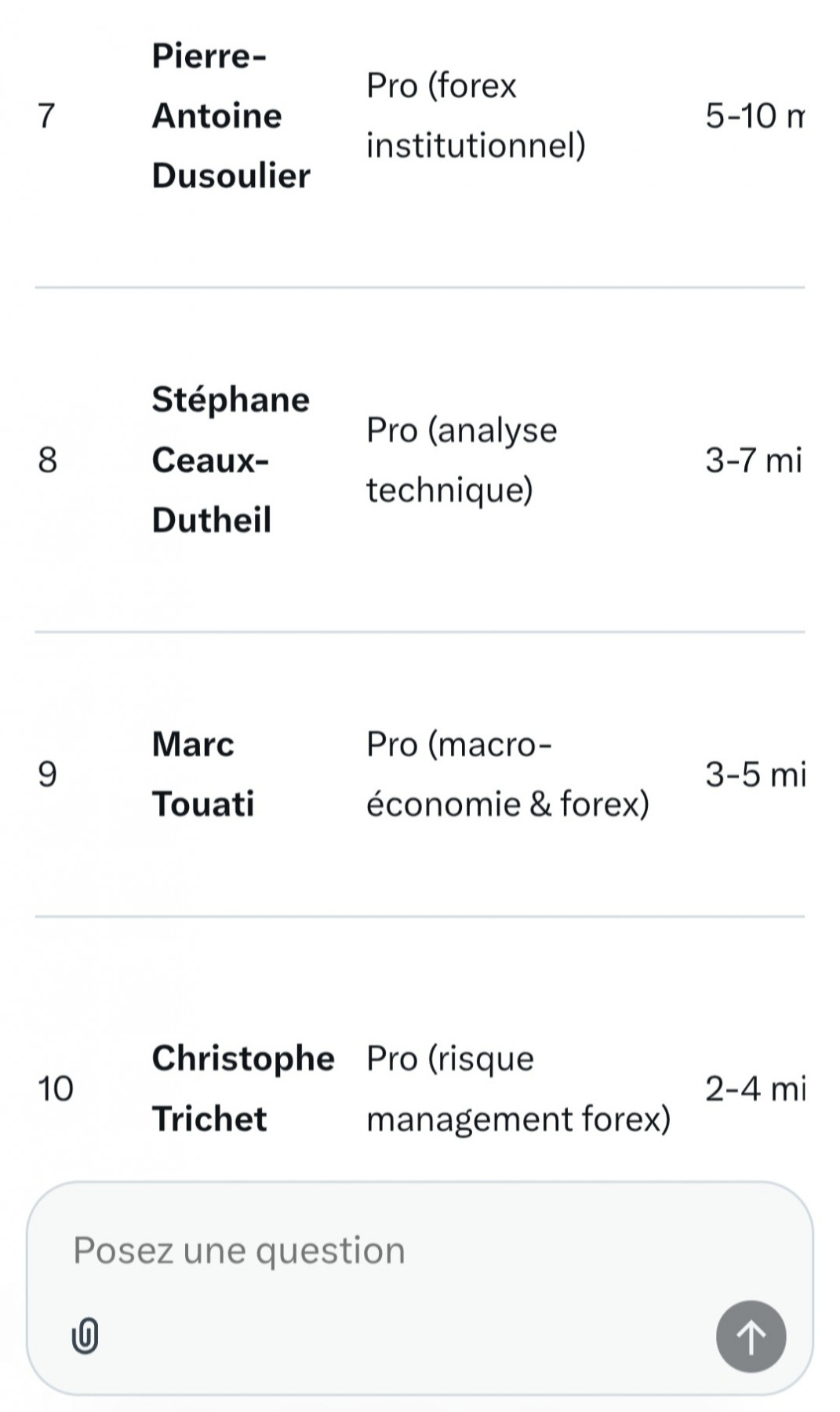Click the '2-4 mi' value cell
Image resolution: width=840 pixels, height=1412 pixels.
(x=755, y=1089)
